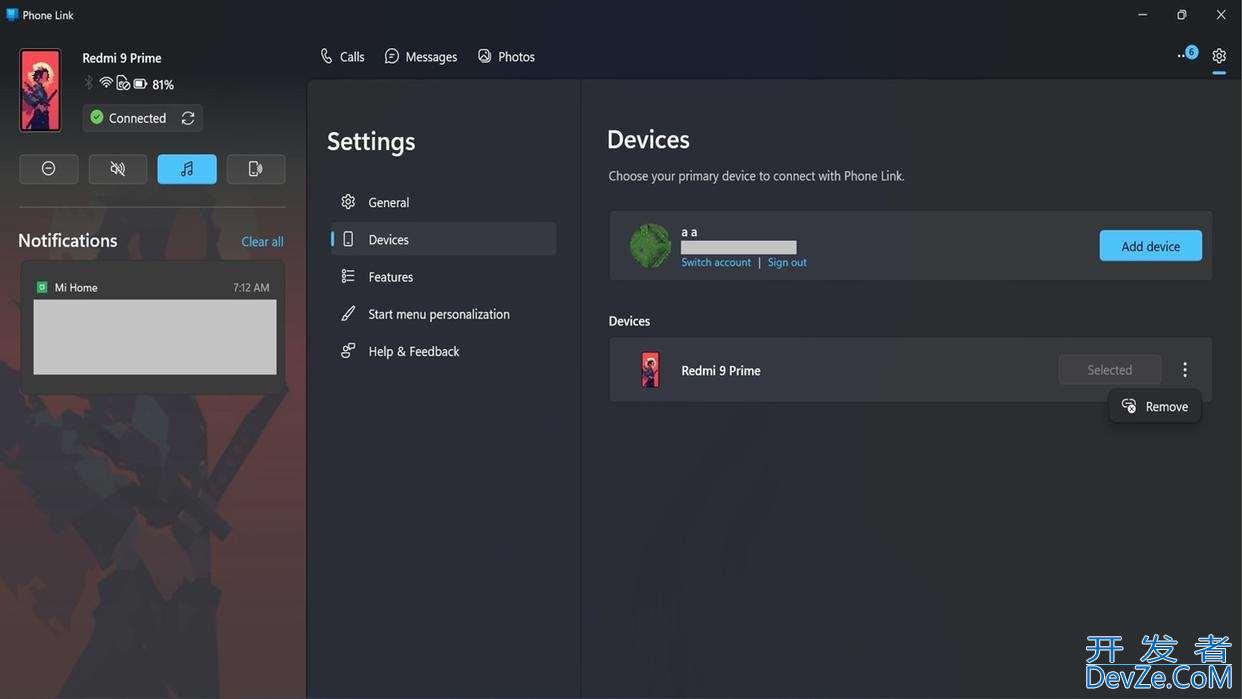
Task: Click the Connected status label
Action: pos(137,118)
